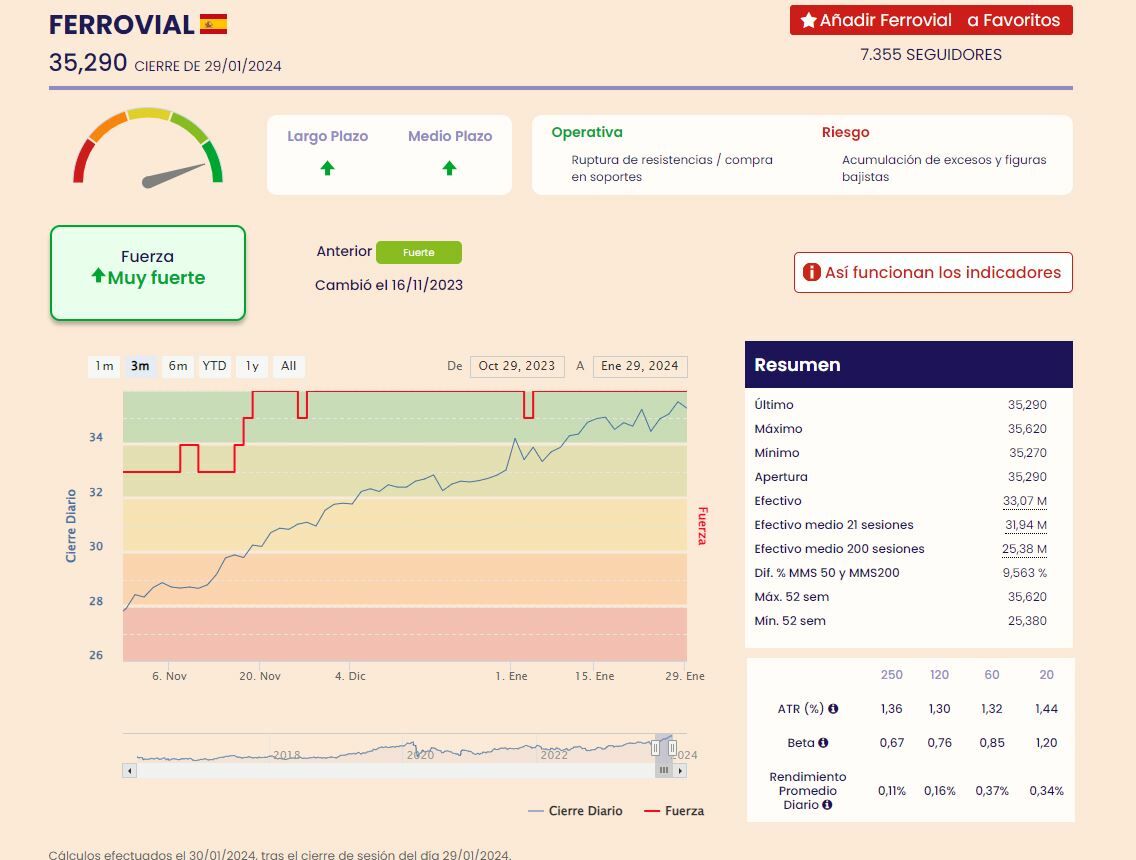Click the Dif. % MMS 50 y MMS200 value
The height and width of the screenshot is (860, 1136).
pos(1024,573)
